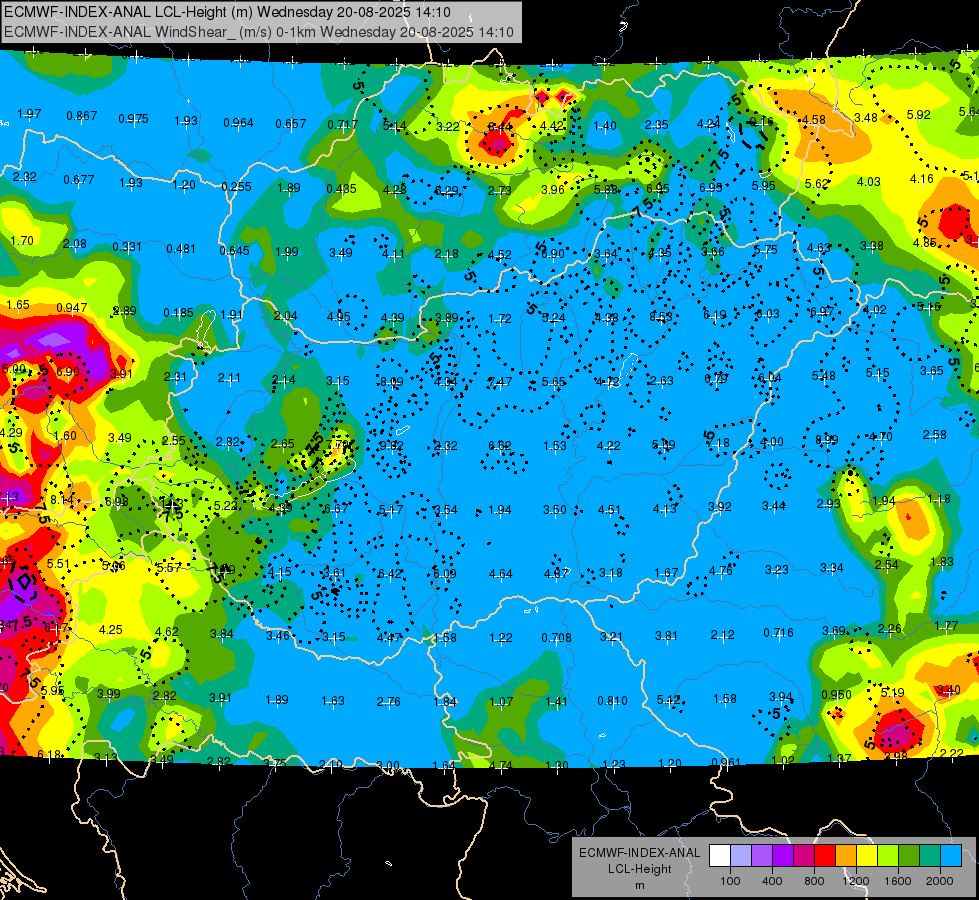Viewport: 979px width, 900px height.
Task: Select the medium violet legend swatch
Action: point(762,856)
